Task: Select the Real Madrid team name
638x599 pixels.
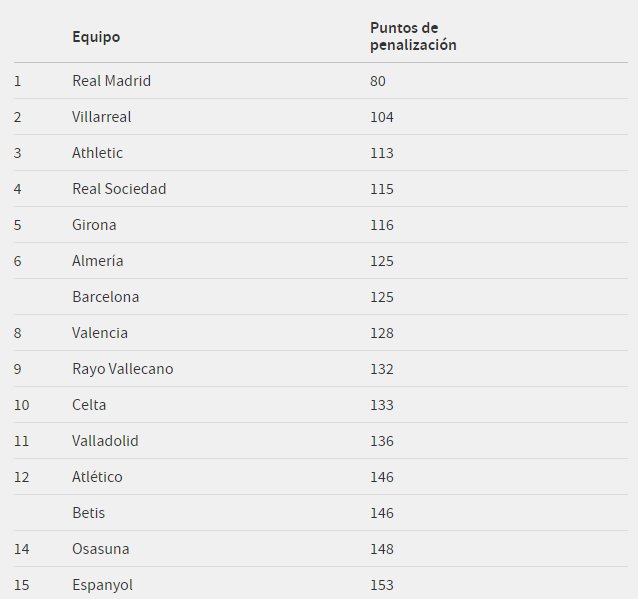Action: pos(111,81)
